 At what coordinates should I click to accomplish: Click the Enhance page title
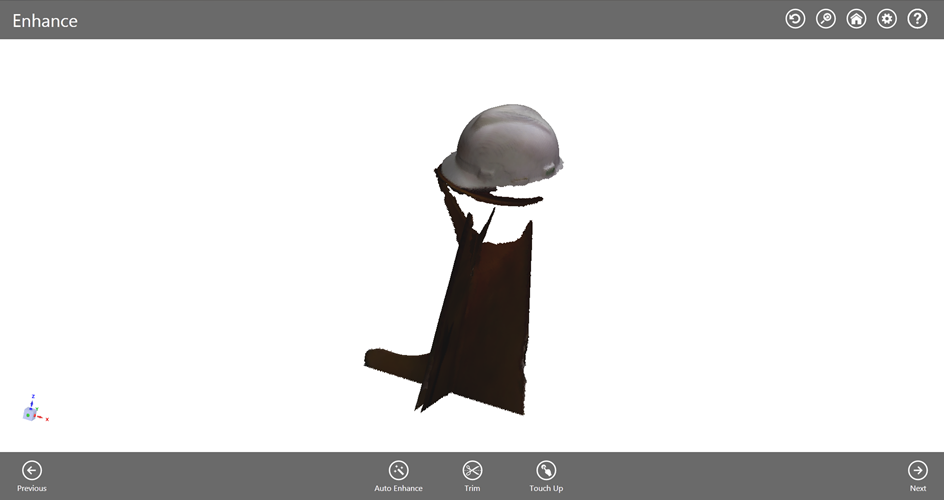[45, 20]
